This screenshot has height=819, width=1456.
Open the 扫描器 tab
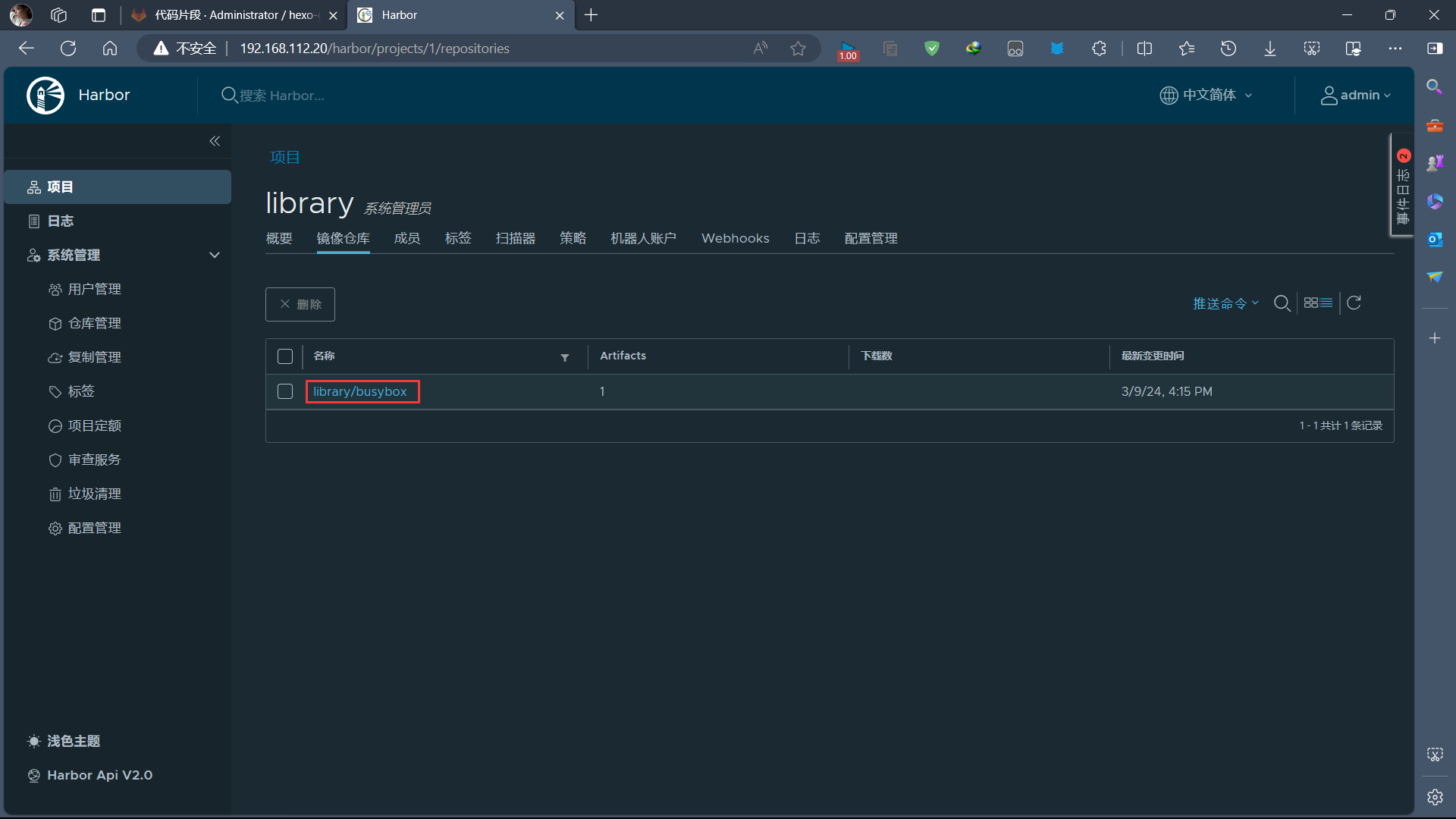click(x=516, y=238)
